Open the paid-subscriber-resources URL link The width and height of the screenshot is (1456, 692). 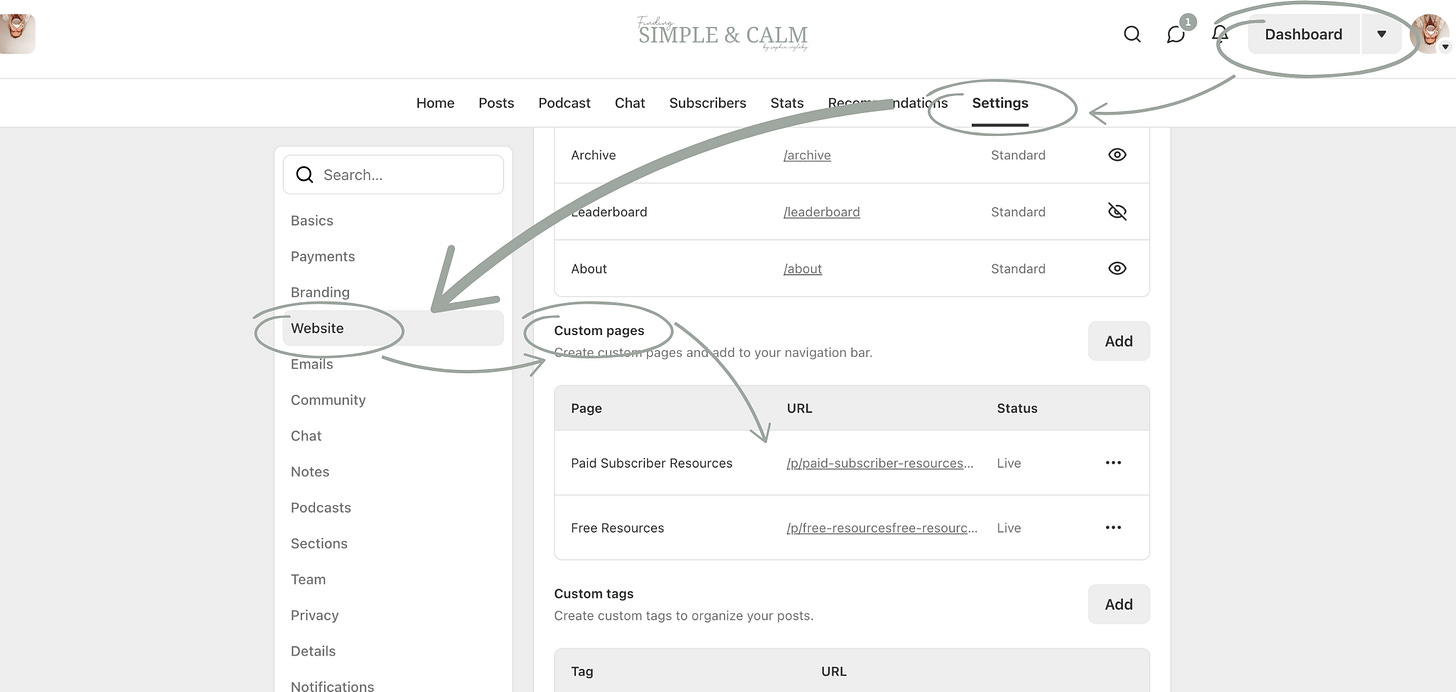[x=880, y=462]
